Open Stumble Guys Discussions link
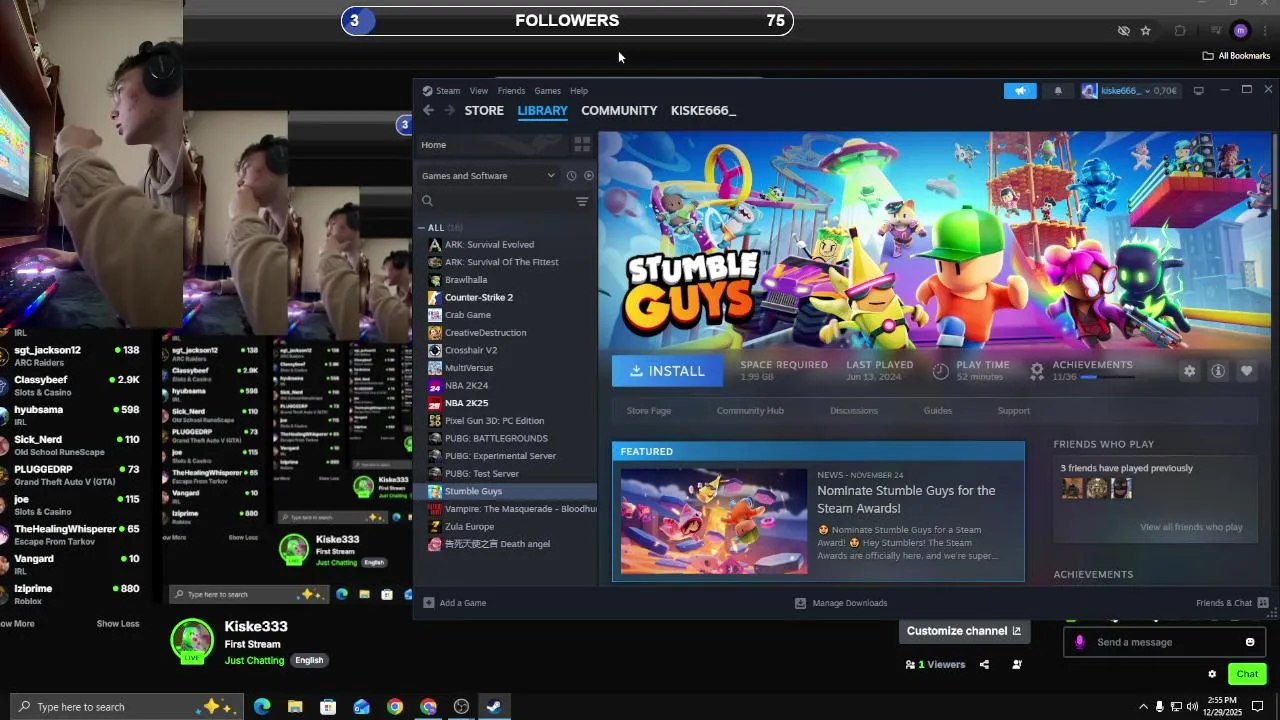Image resolution: width=1280 pixels, height=720 pixels. 854,411
